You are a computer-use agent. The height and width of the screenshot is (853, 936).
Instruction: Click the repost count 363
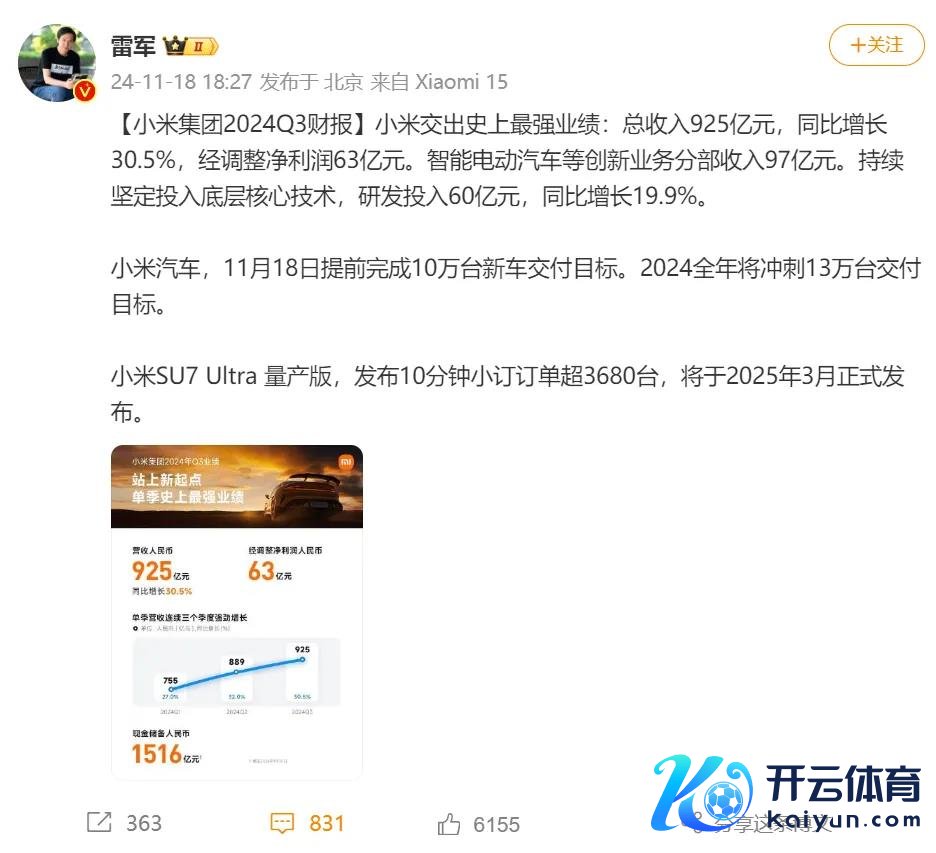pos(144,823)
